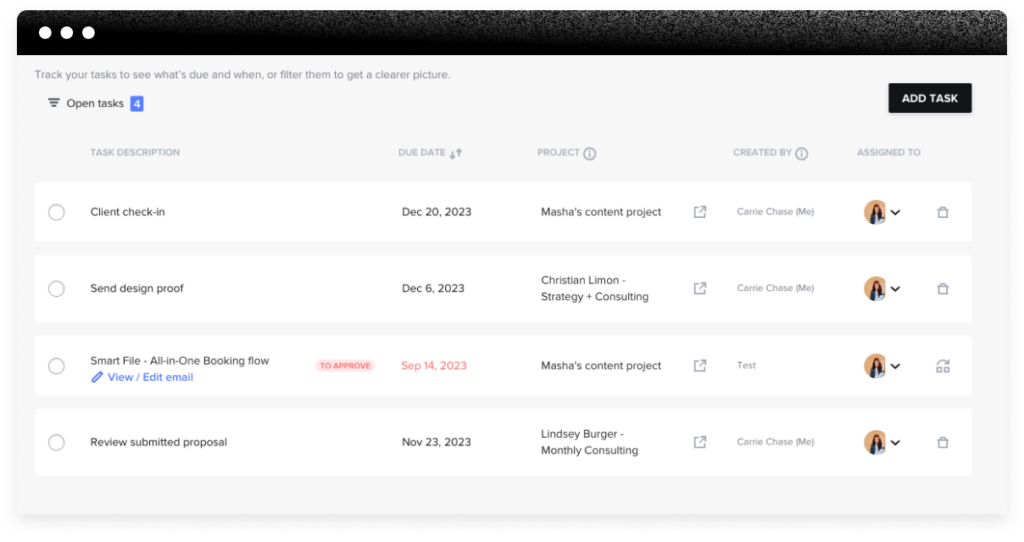The image size is (1024, 542).
Task: Open Masha's content project link for Client check-in
Action: point(700,212)
